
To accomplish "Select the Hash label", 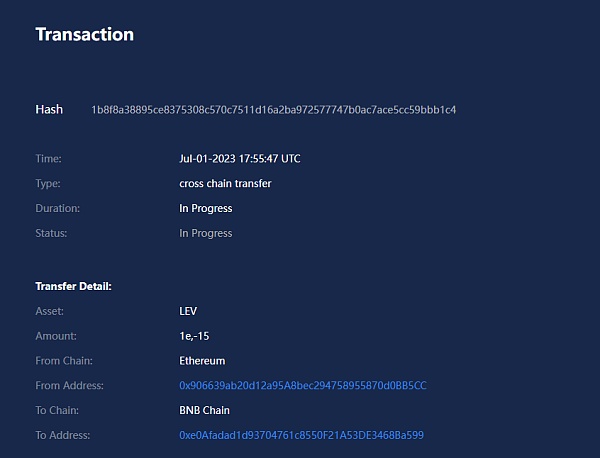I will 49,109.
